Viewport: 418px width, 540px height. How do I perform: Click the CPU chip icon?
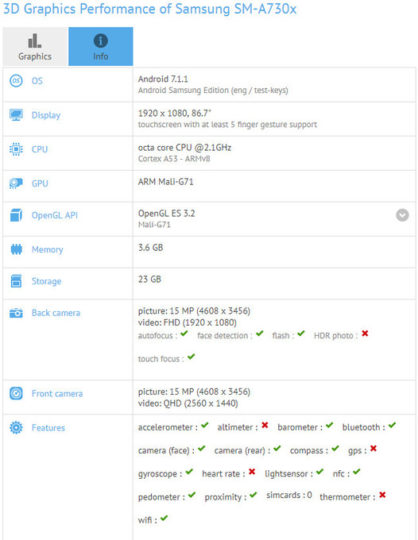click(16, 149)
